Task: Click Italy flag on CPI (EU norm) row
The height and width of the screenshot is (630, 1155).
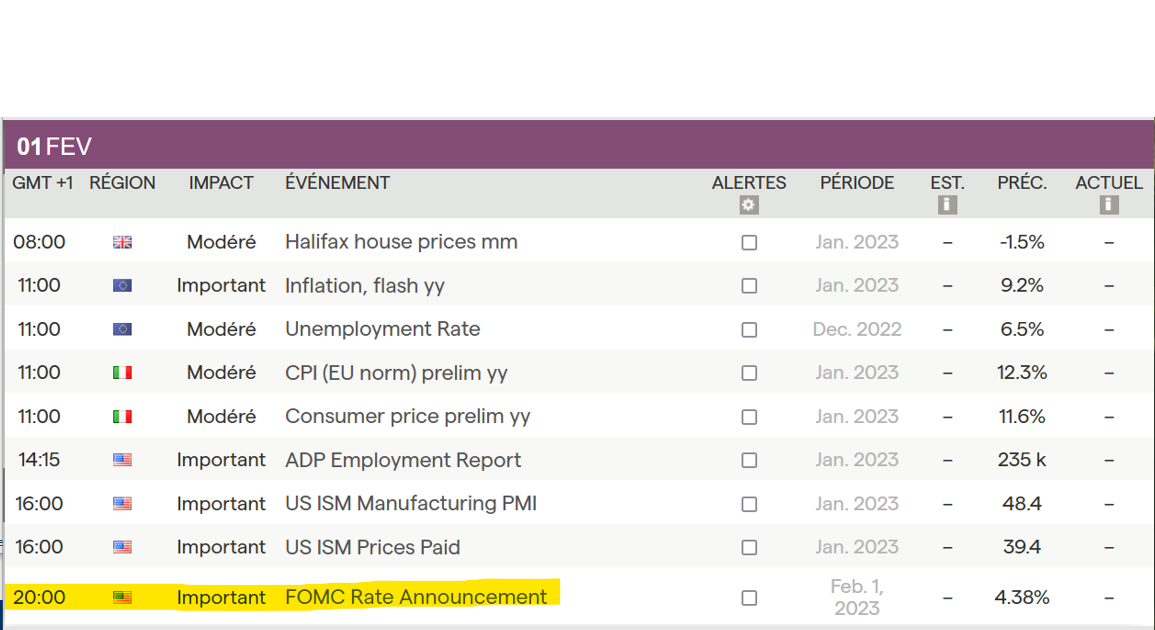Action: pyautogui.click(x=122, y=373)
